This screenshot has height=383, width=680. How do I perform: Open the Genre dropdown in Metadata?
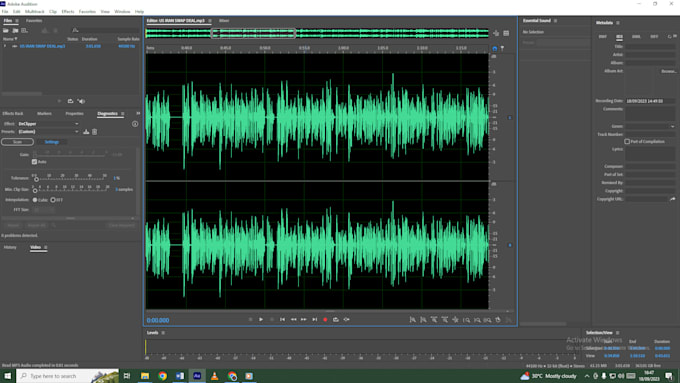650,126
